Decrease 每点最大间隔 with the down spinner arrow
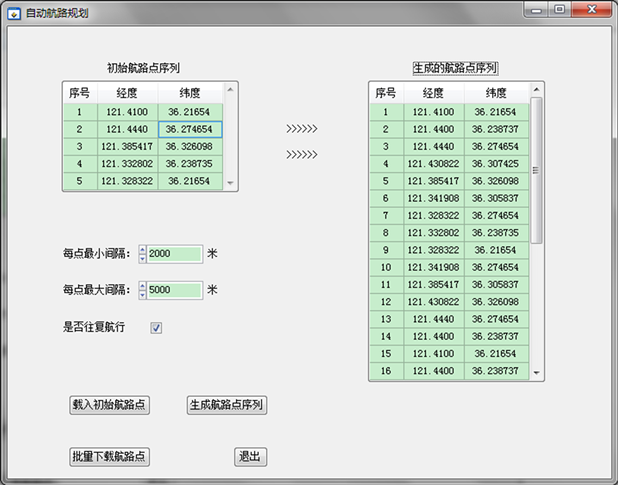Image resolution: width=618 pixels, height=485 pixels. coord(142,295)
